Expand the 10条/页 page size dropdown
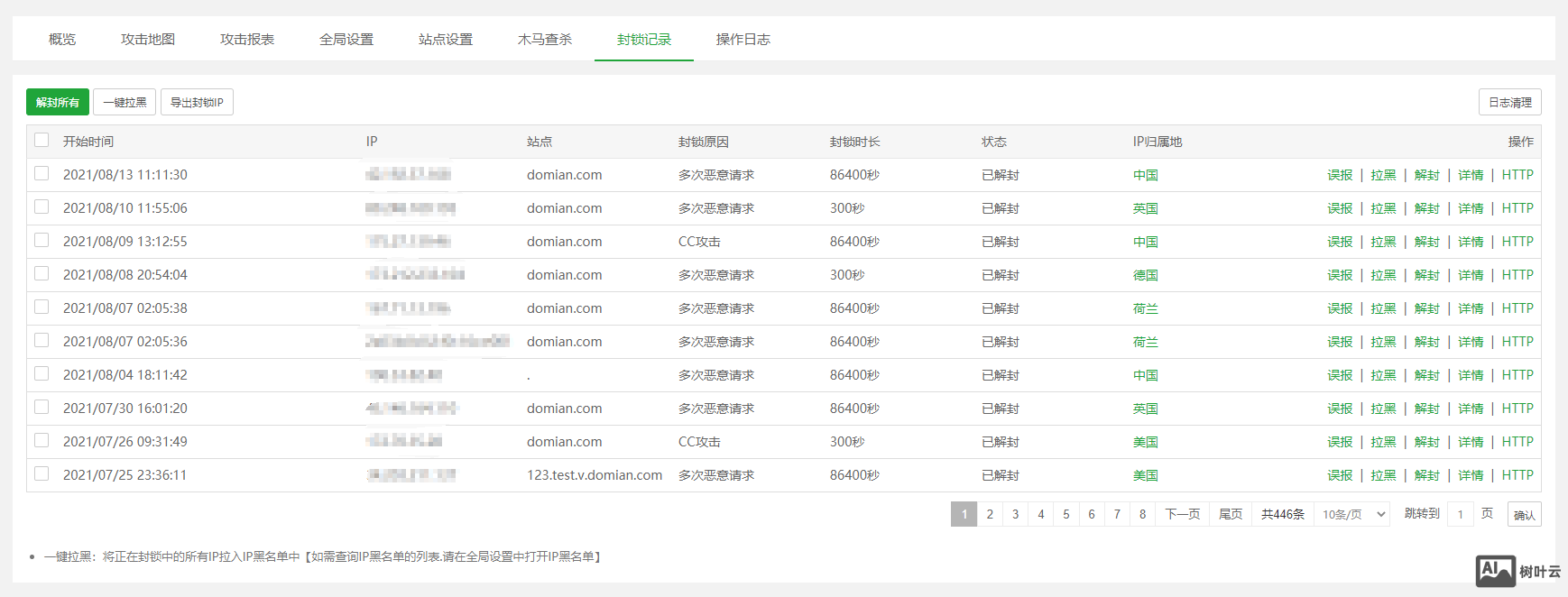Viewport: 1568px width, 597px height. [x=1351, y=514]
